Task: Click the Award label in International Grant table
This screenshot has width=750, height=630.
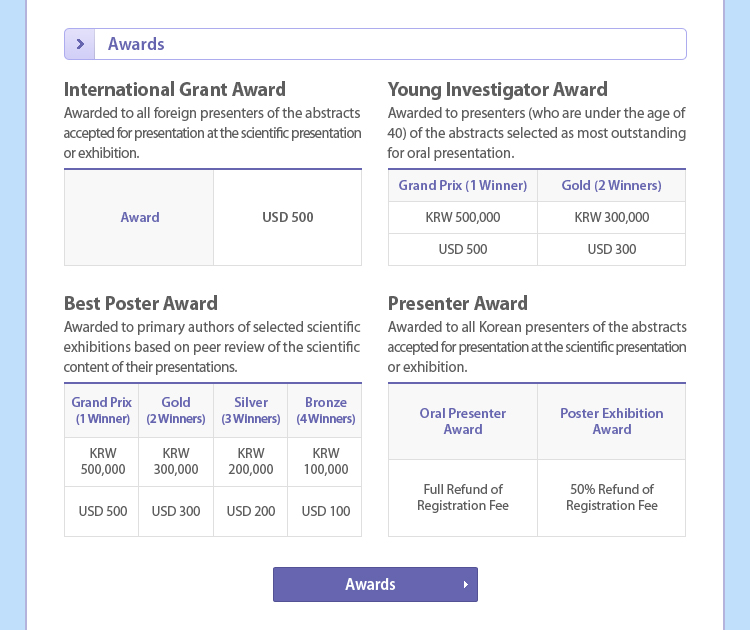Action: click(x=140, y=217)
